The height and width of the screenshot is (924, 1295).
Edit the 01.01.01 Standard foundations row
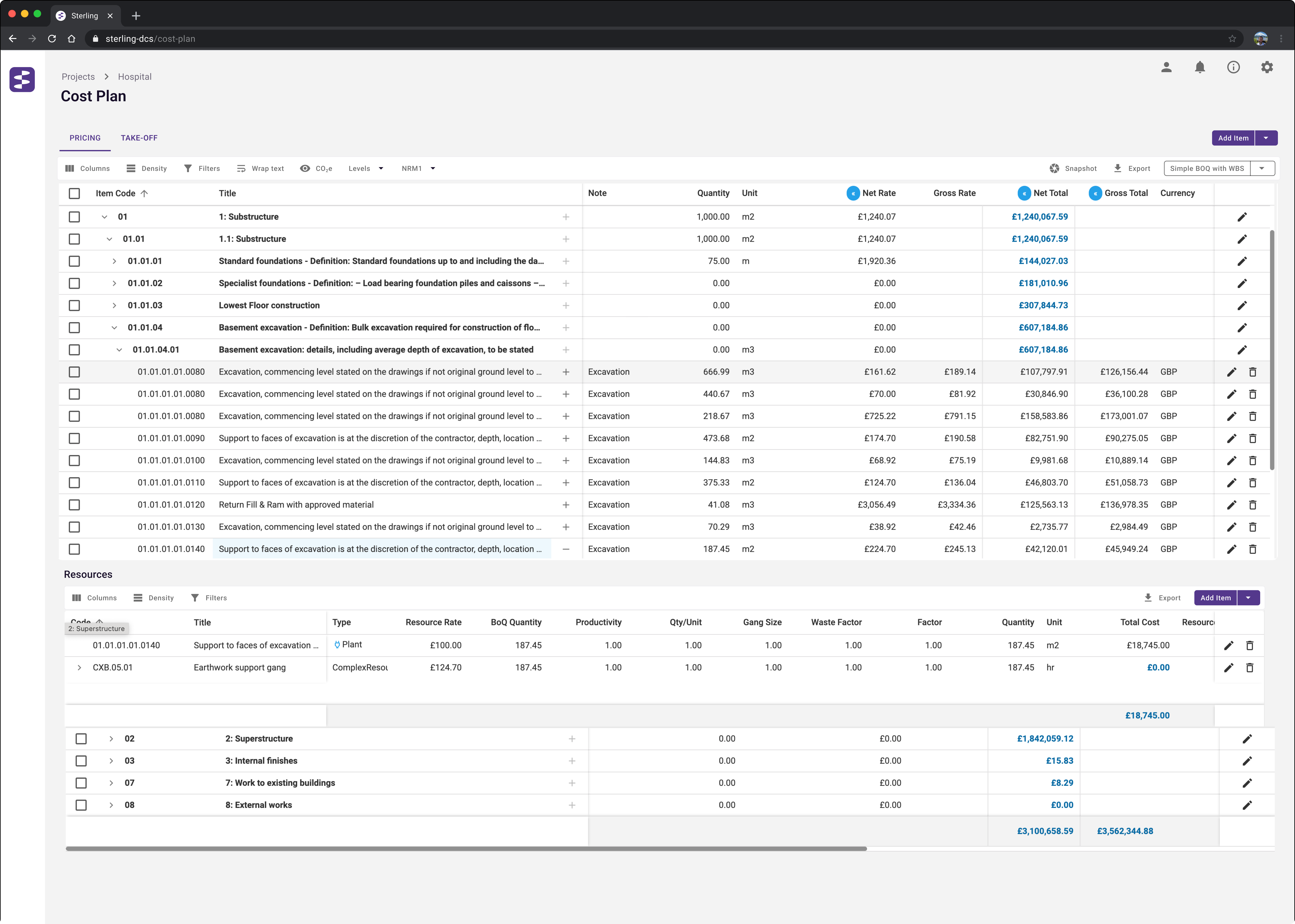(1242, 261)
